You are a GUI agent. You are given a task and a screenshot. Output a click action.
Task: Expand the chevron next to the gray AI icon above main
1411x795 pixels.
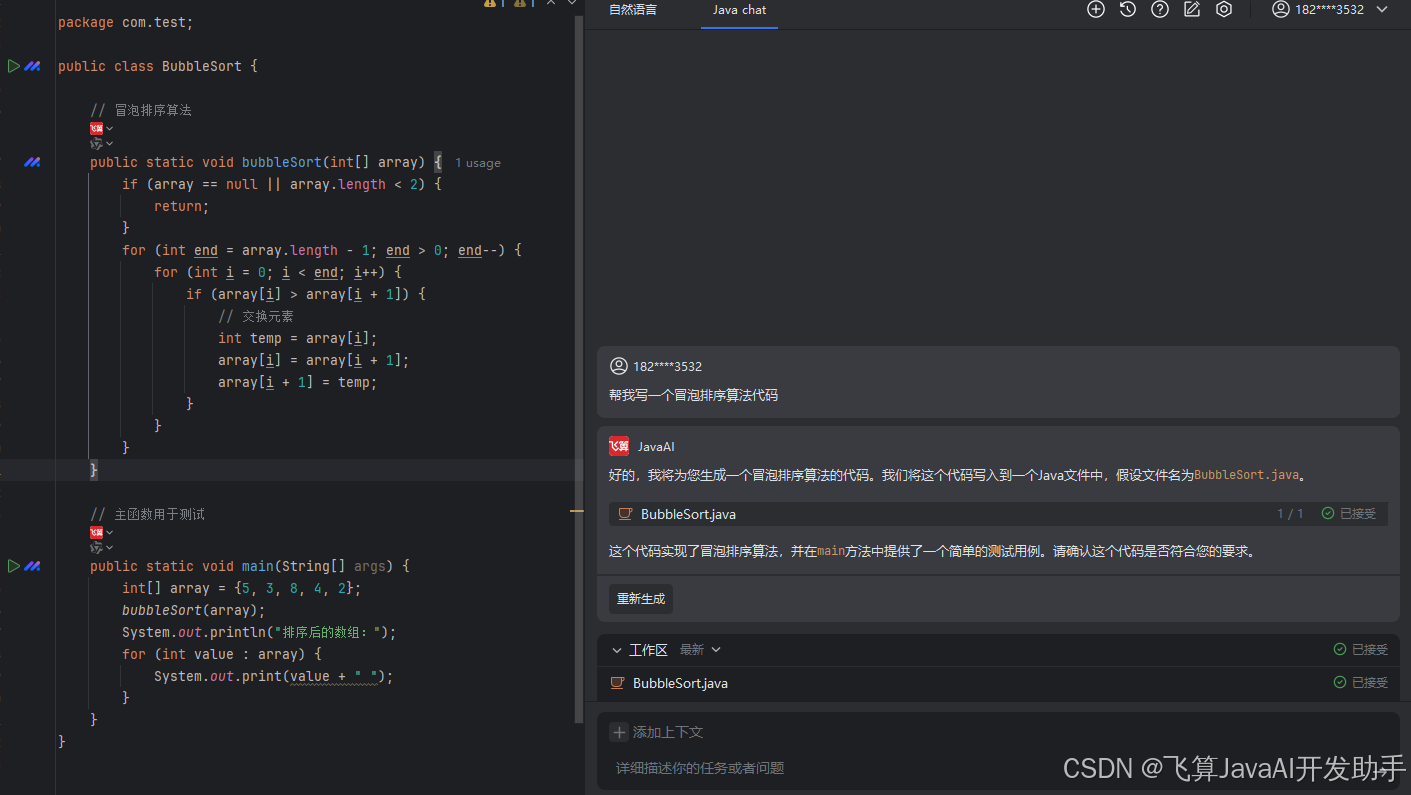[109, 548]
